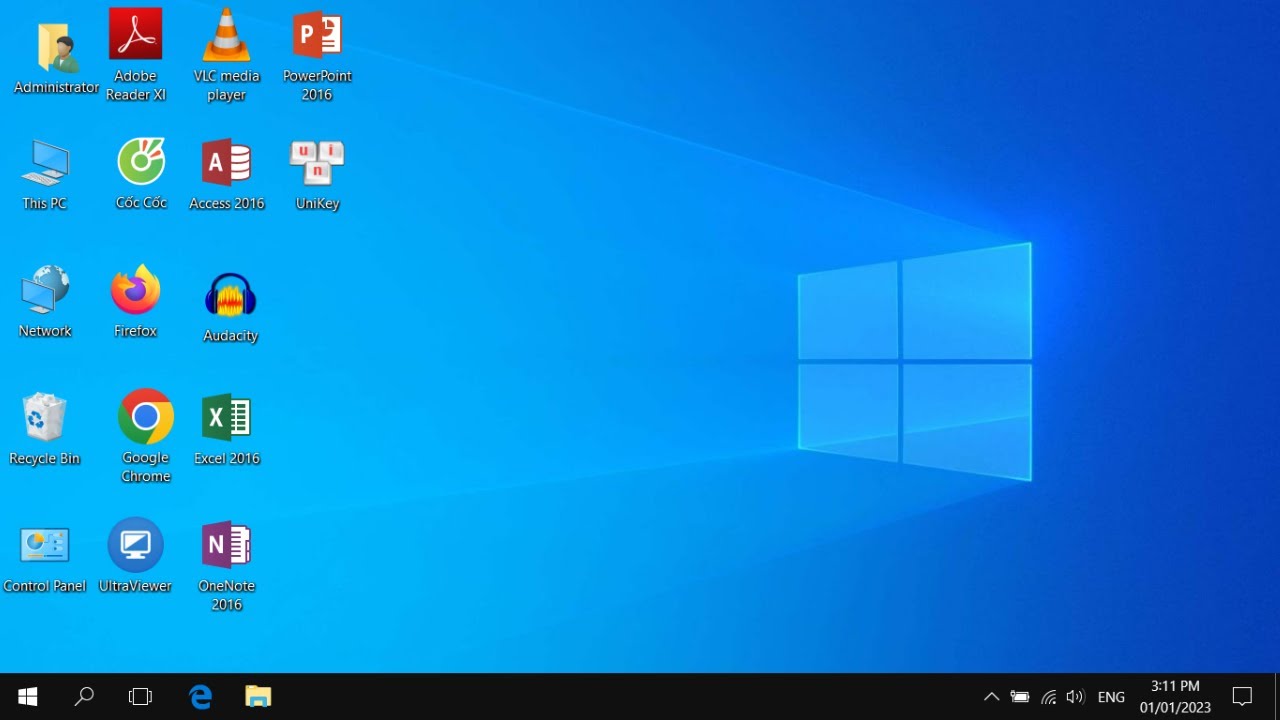Open File Explorer from the taskbar
The image size is (1280, 720).
click(258, 697)
